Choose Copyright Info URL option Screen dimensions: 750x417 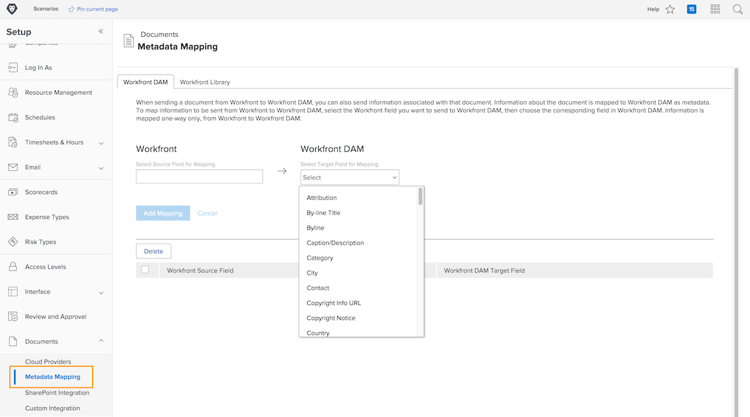(x=333, y=303)
